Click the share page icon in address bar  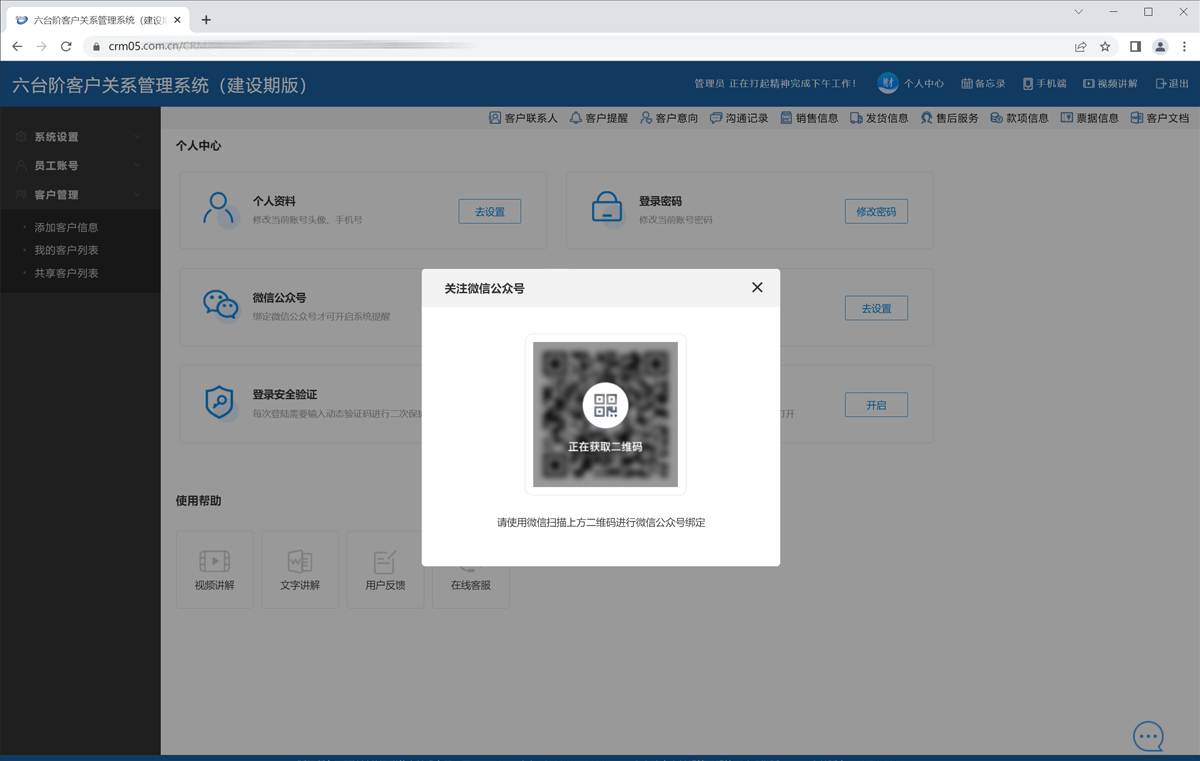(1081, 46)
